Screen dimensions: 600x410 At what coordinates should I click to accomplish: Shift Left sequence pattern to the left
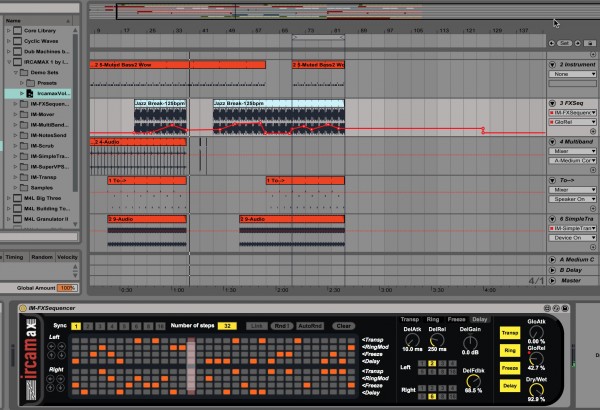pos(51,346)
